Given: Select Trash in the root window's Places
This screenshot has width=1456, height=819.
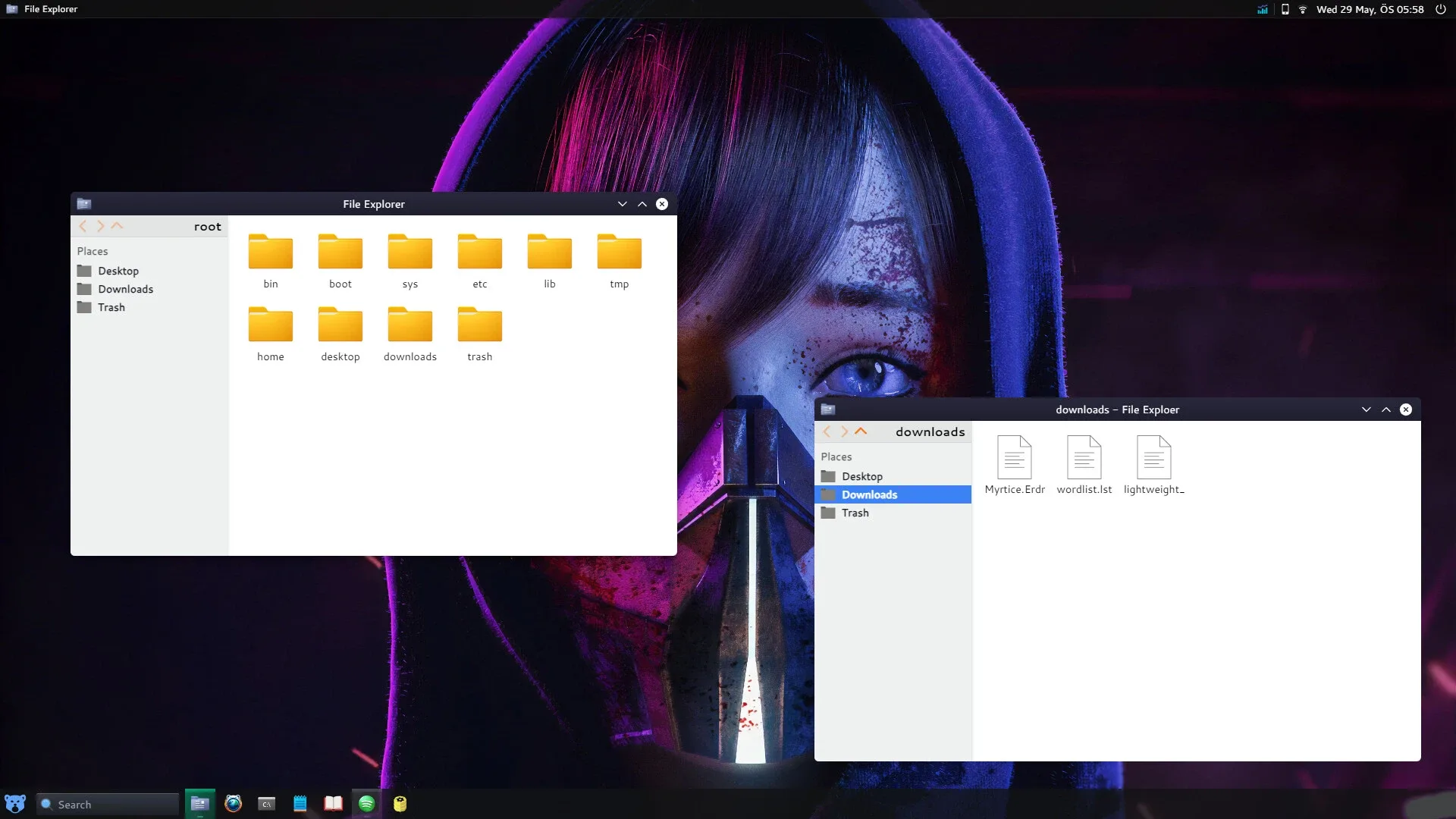Looking at the screenshot, I should pyautogui.click(x=111, y=307).
